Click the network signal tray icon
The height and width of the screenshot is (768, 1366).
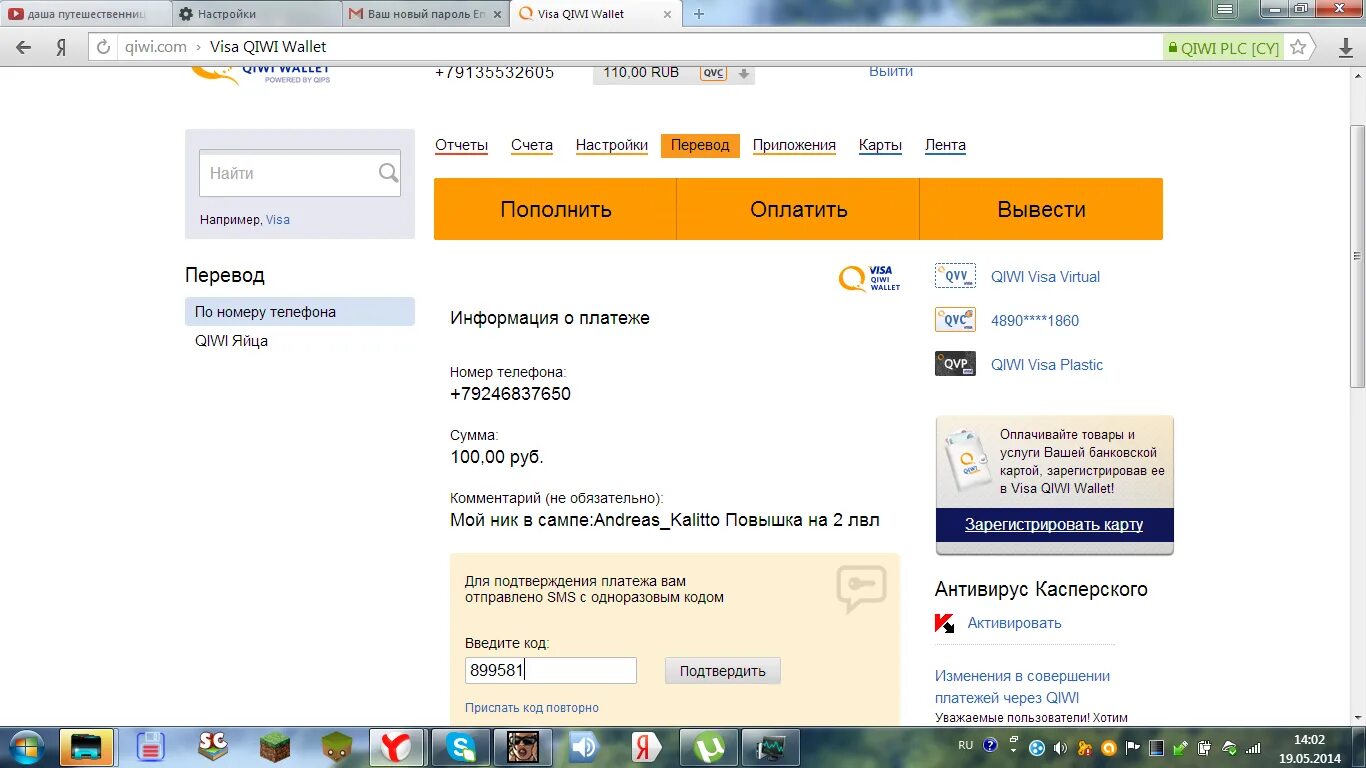click(1252, 747)
